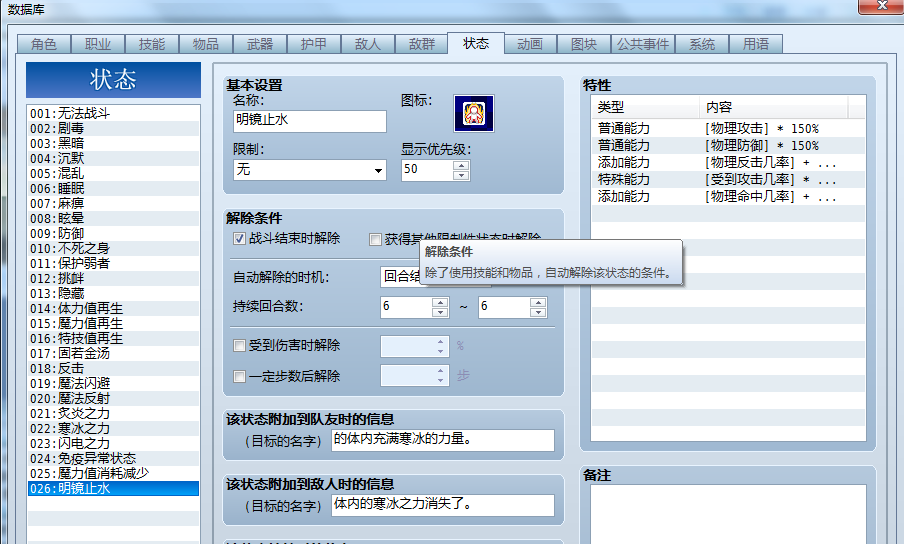Enable 一定步数后解除 checkbox
The width and height of the screenshot is (904, 544).
pyautogui.click(x=239, y=377)
